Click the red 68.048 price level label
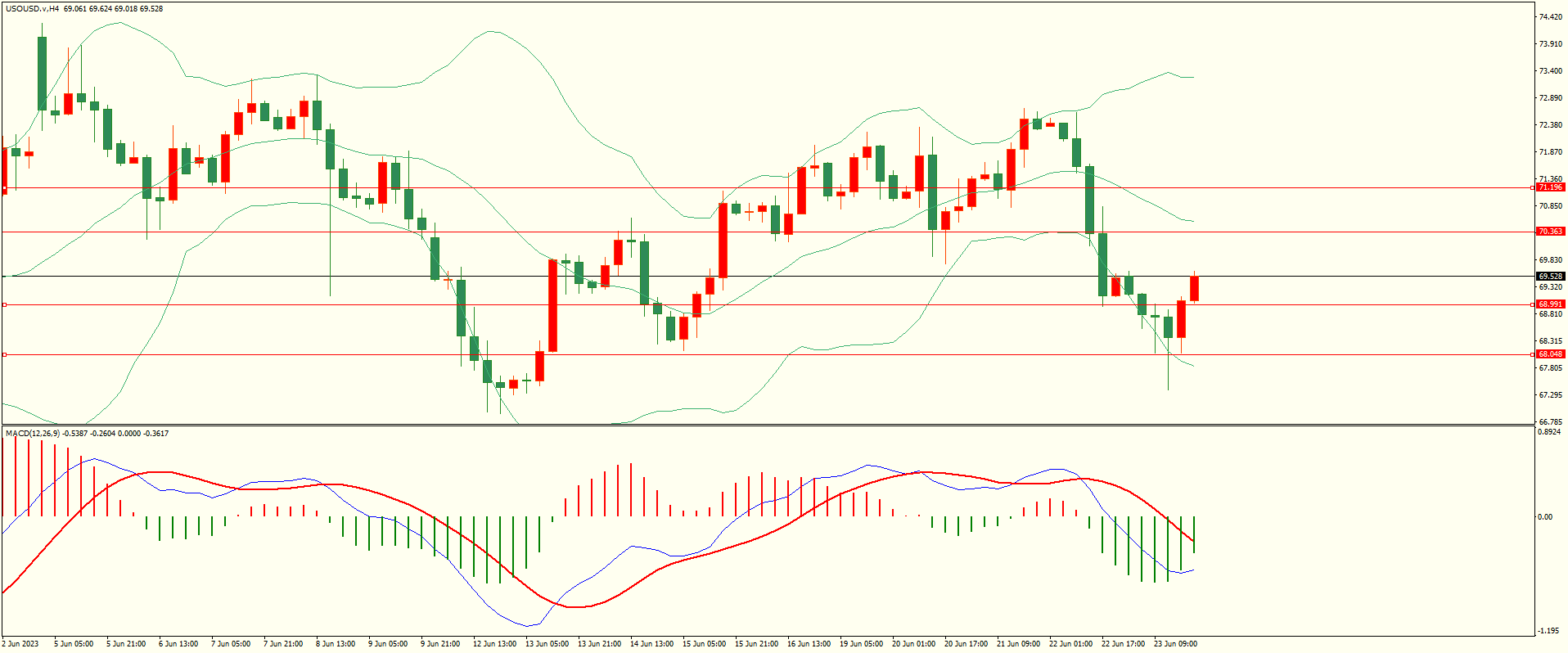The width and height of the screenshot is (1568, 653). [1550, 354]
